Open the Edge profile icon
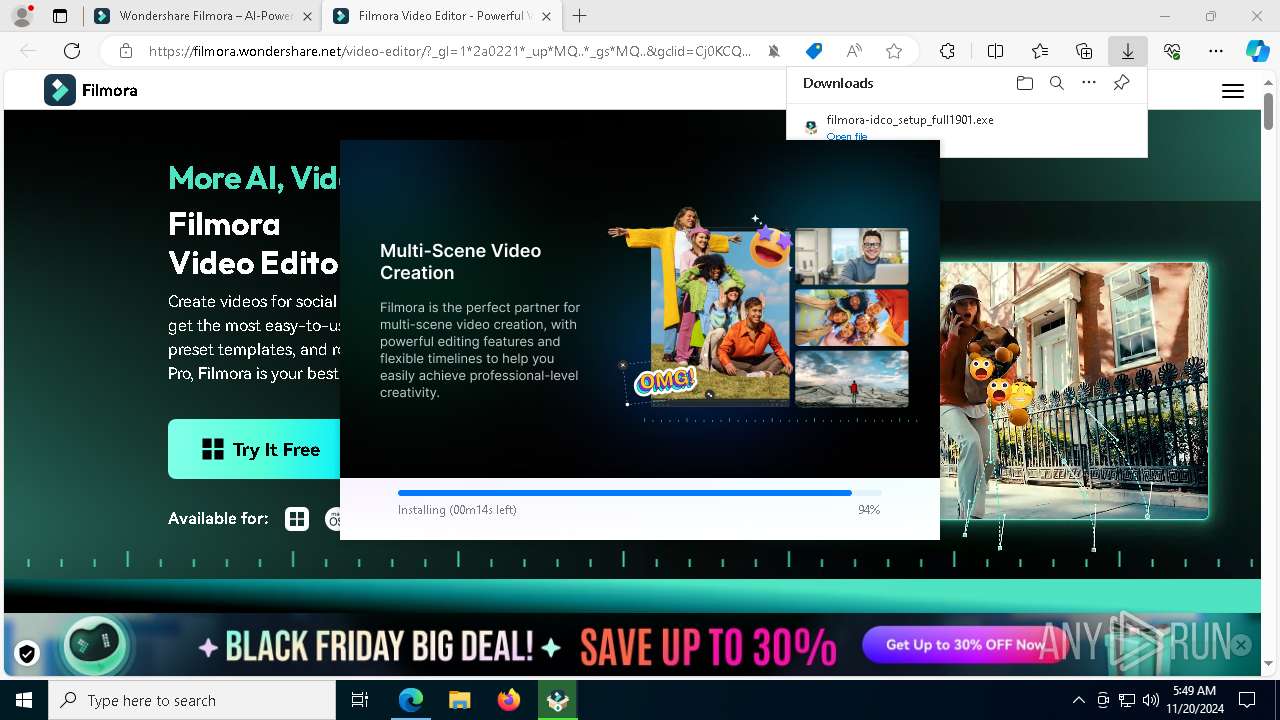1280x720 pixels. point(22,16)
